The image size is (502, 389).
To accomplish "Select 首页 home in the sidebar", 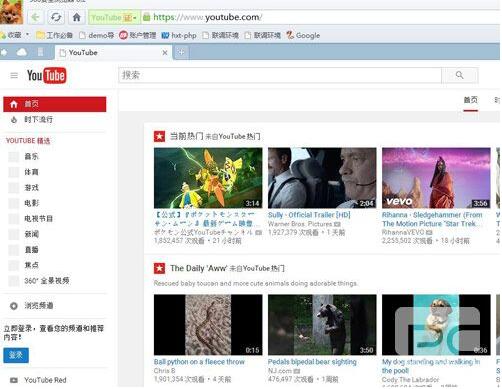I will click(55, 104).
